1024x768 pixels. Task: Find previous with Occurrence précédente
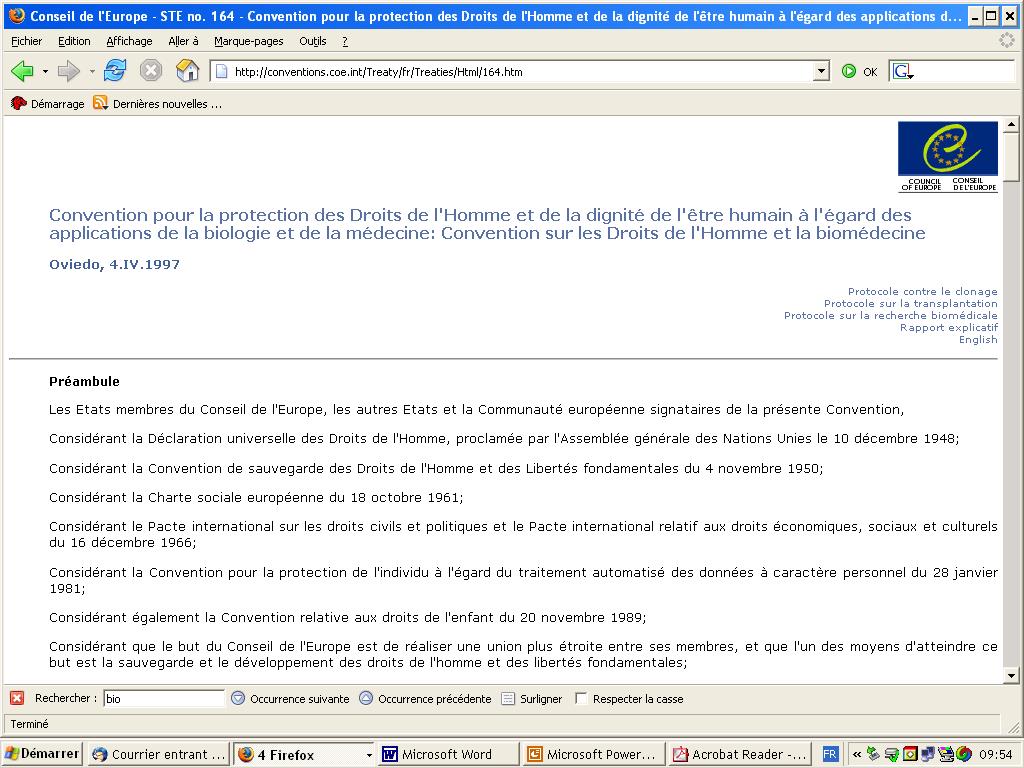(x=425, y=699)
